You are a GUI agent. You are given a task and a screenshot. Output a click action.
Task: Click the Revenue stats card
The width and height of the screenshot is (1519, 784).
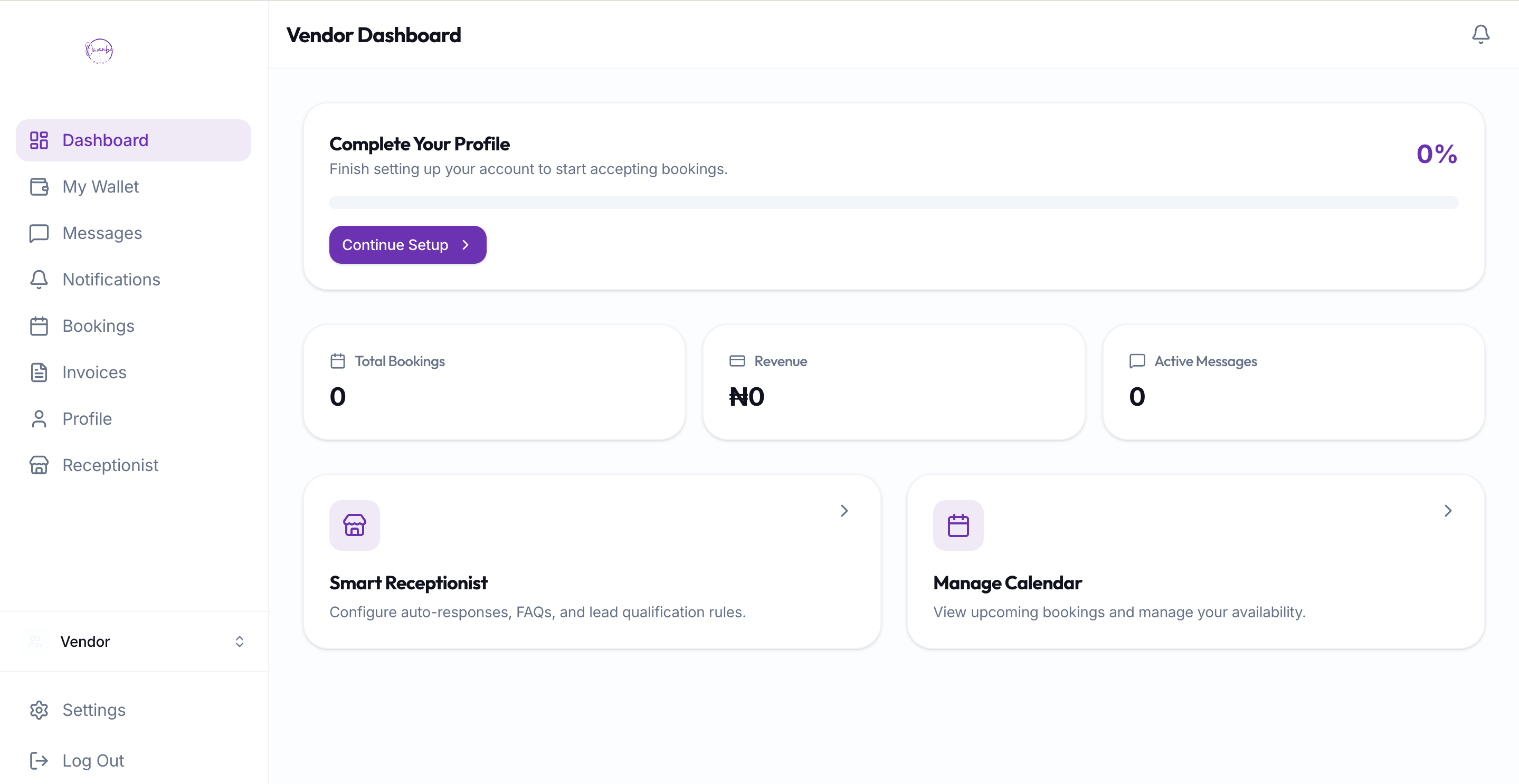pos(893,382)
